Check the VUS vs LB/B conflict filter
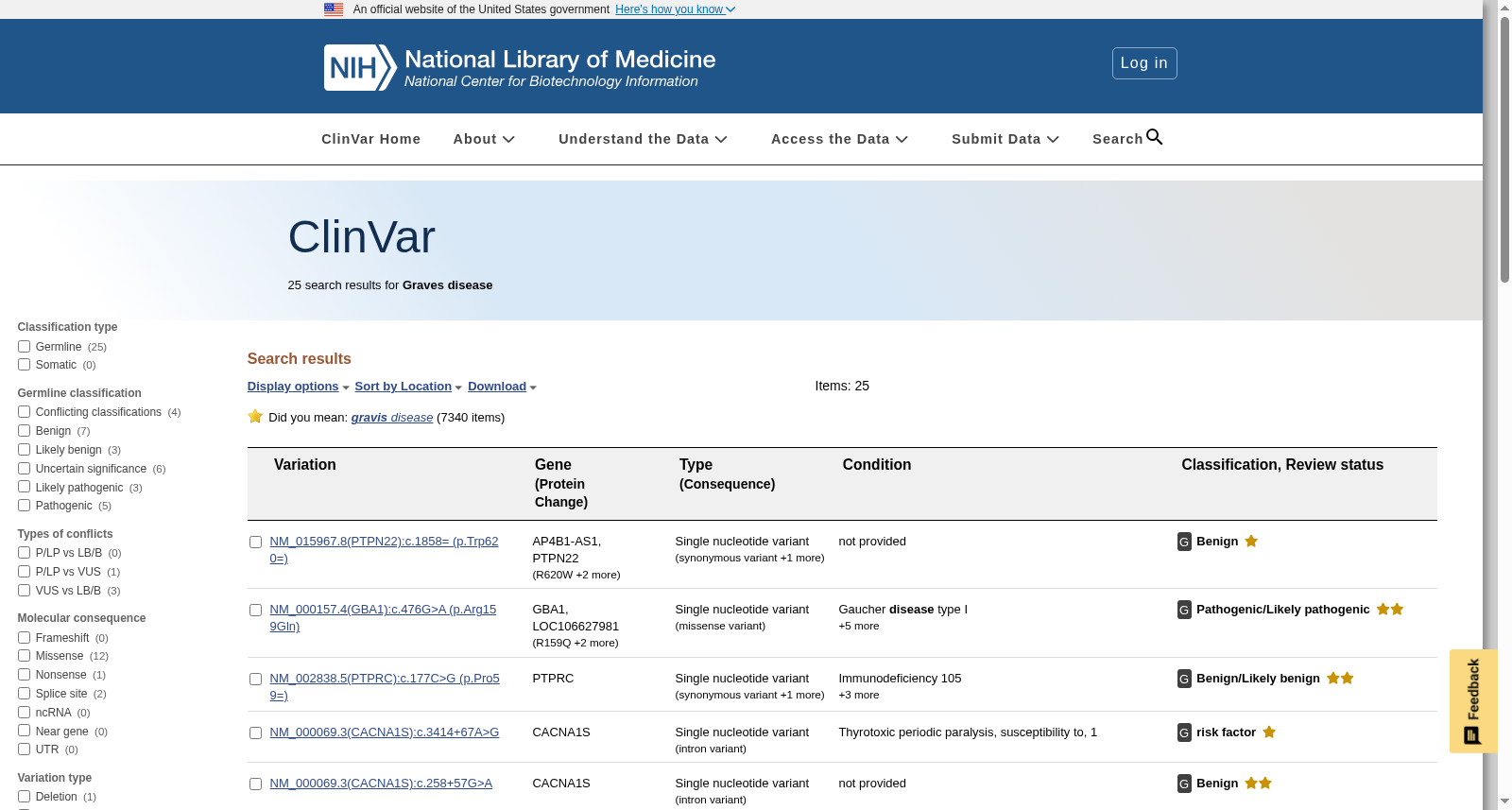 point(24,591)
